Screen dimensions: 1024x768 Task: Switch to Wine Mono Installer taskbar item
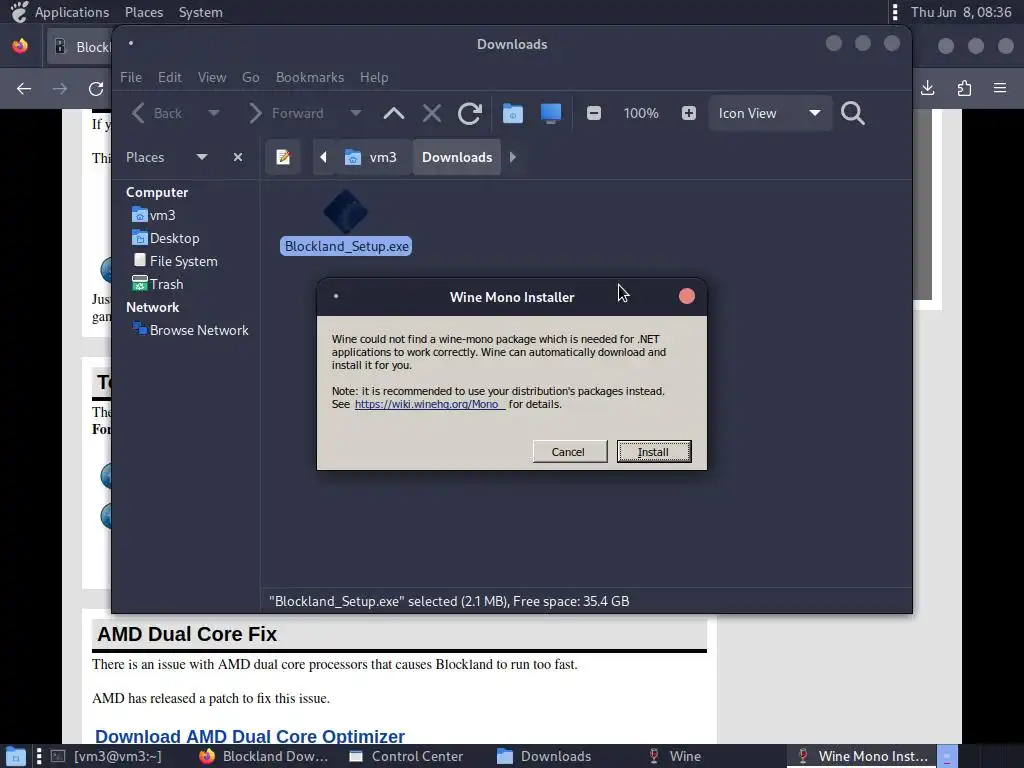[x=863, y=756]
